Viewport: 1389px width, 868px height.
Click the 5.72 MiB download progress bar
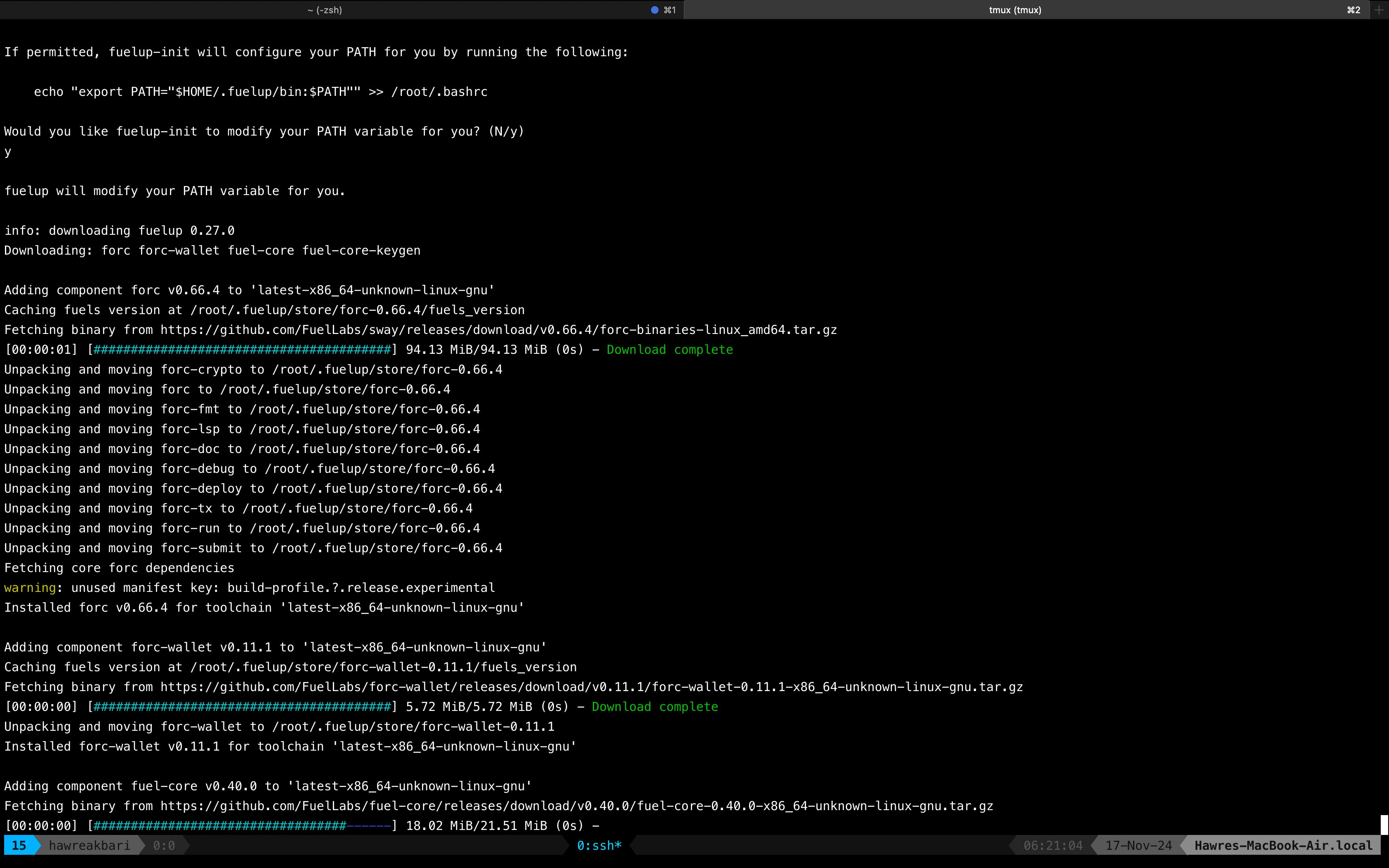[242, 707]
